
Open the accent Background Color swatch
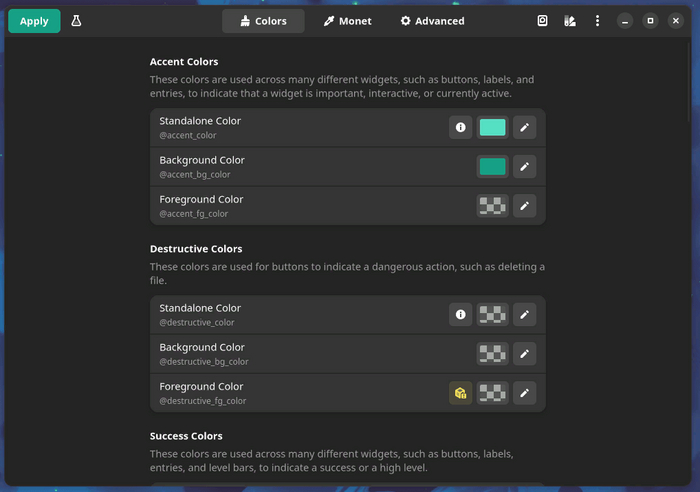click(492, 166)
